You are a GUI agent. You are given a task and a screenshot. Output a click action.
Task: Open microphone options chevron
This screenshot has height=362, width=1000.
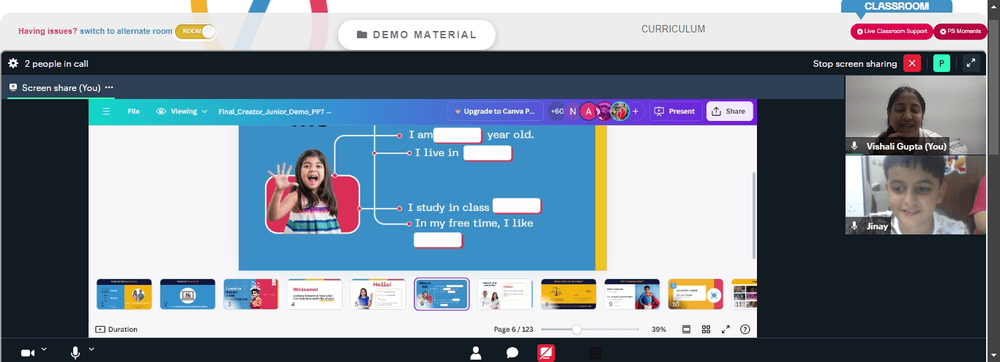(91, 349)
